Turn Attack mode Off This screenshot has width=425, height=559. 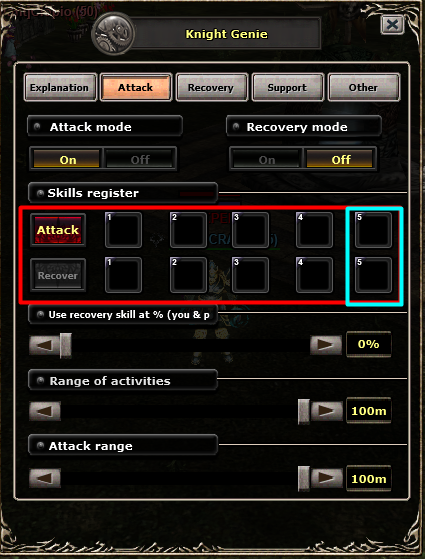(x=140, y=159)
